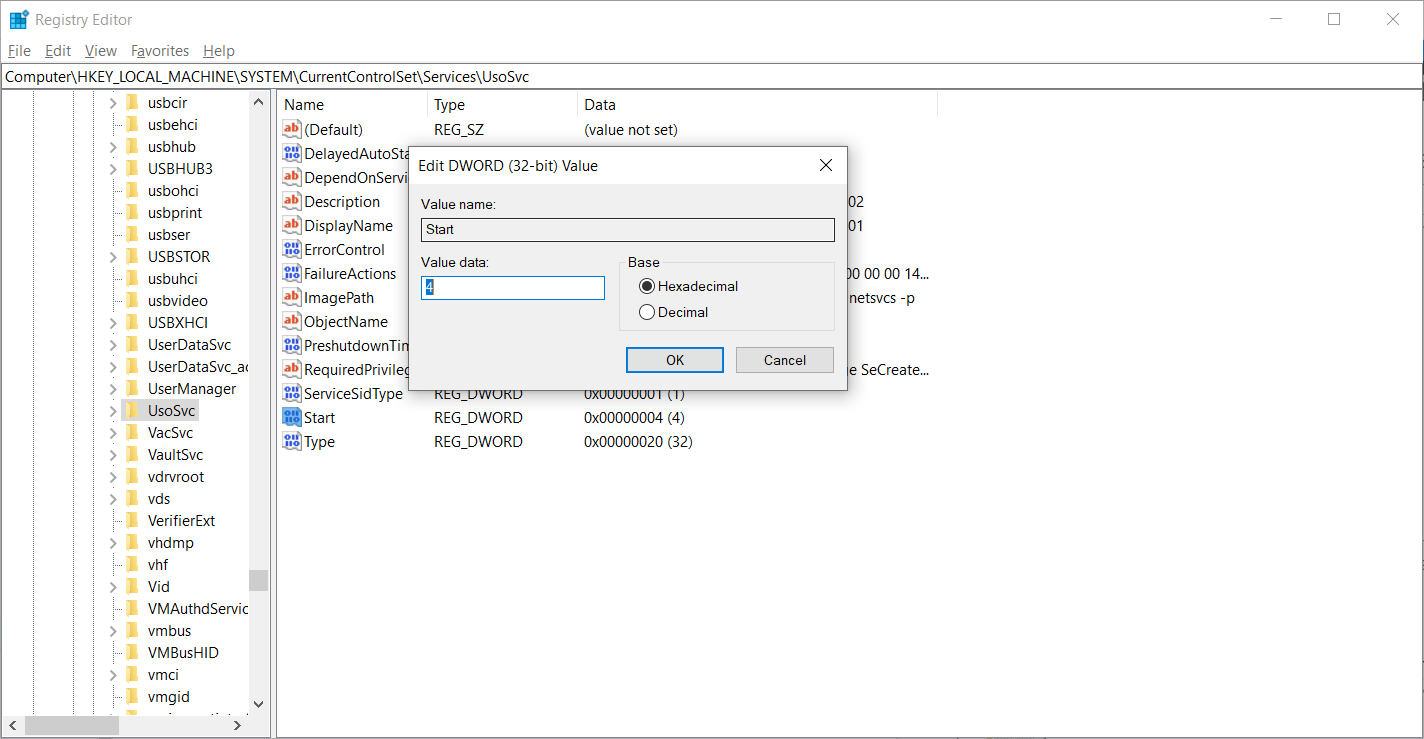1424x739 pixels.
Task: Expand the usbcir tree node
Action: 113,102
